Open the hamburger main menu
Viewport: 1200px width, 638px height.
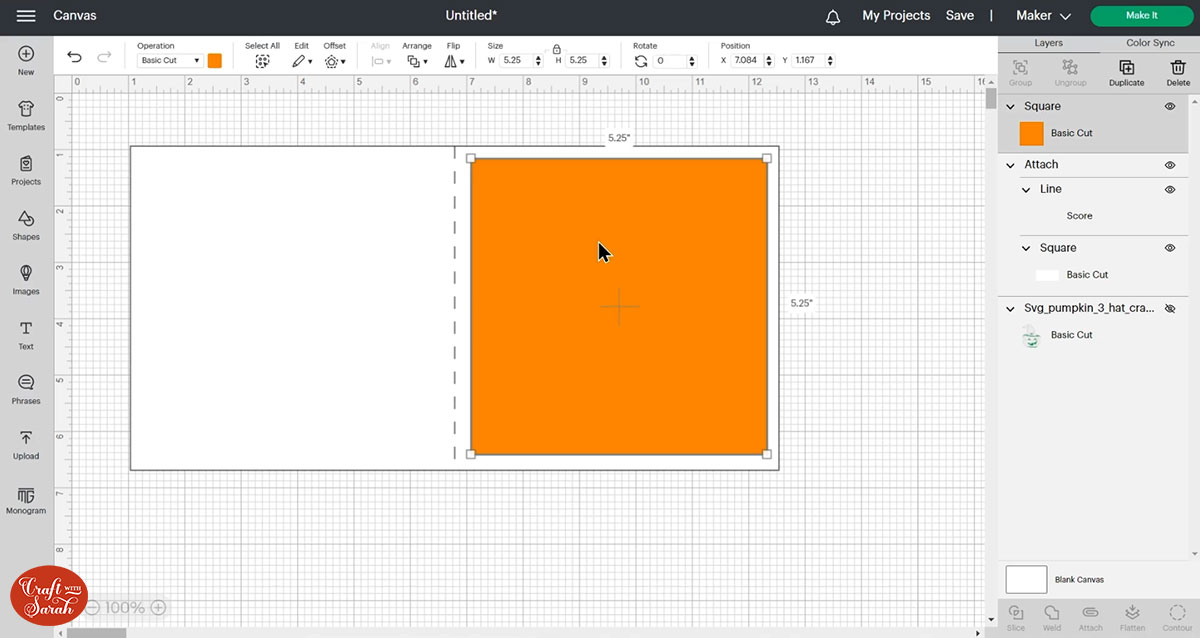pos(26,16)
